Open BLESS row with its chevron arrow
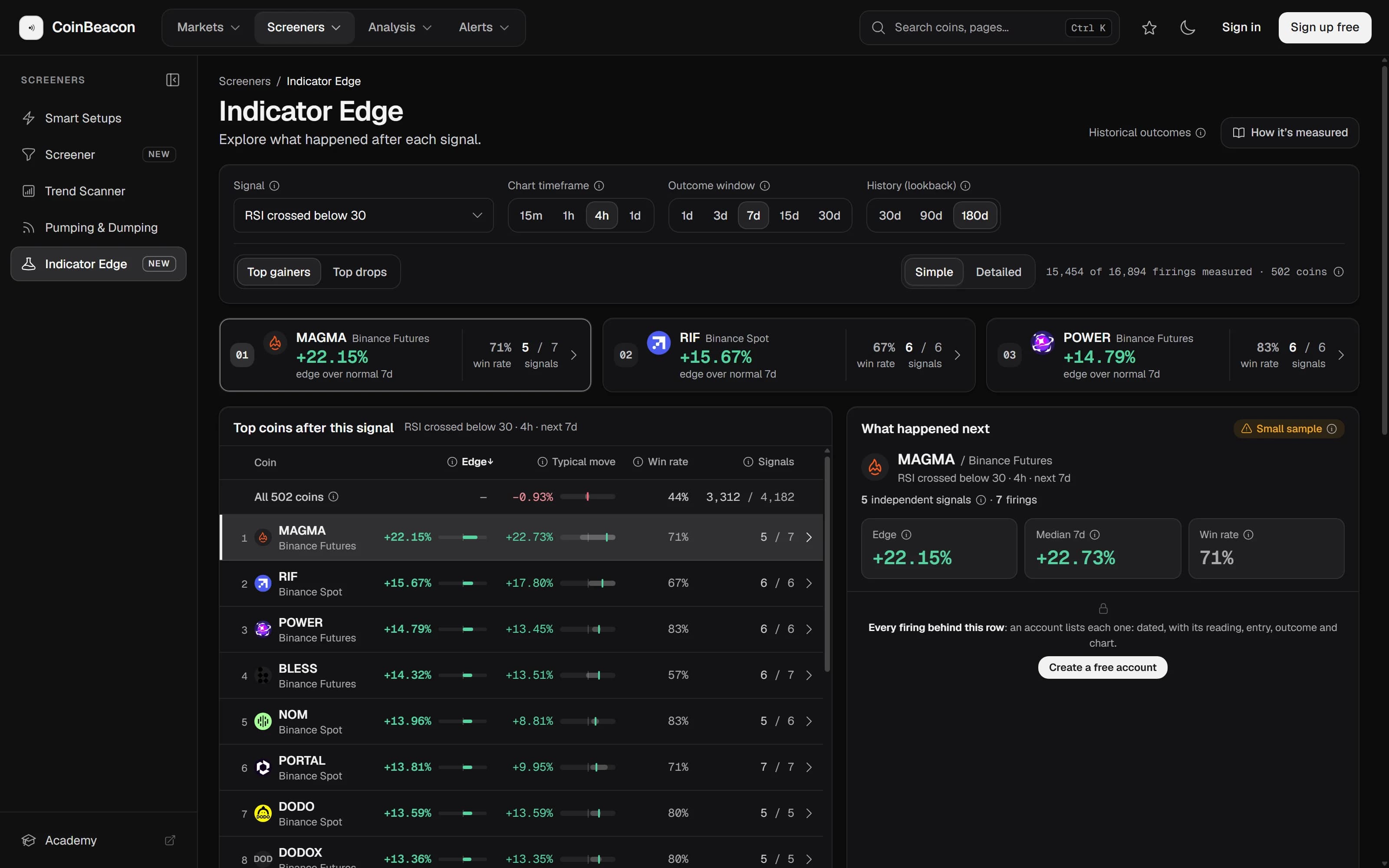 [x=809, y=675]
